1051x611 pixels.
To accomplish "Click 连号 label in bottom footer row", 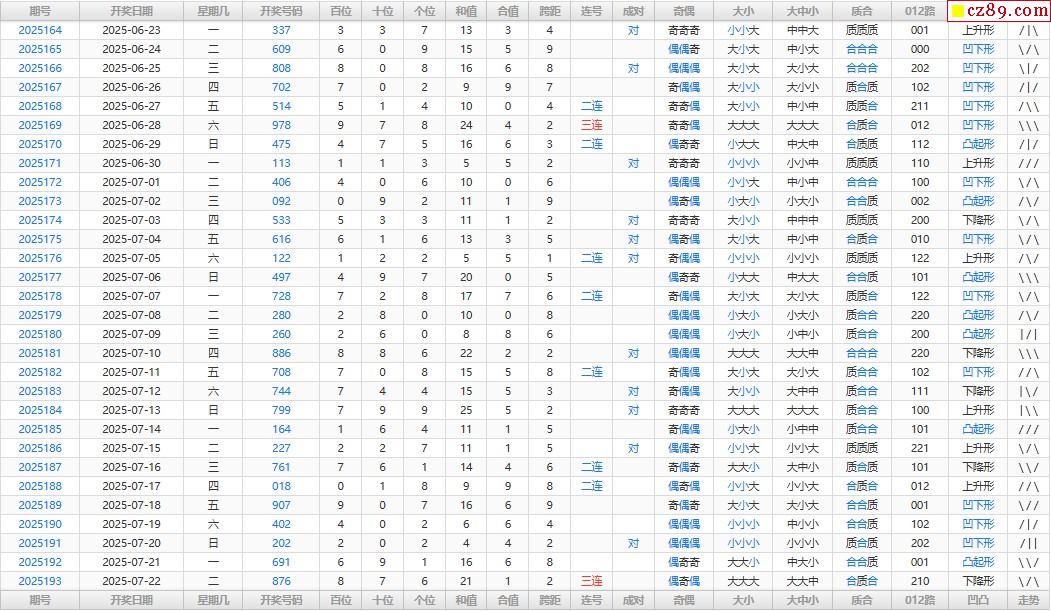I will 592,600.
